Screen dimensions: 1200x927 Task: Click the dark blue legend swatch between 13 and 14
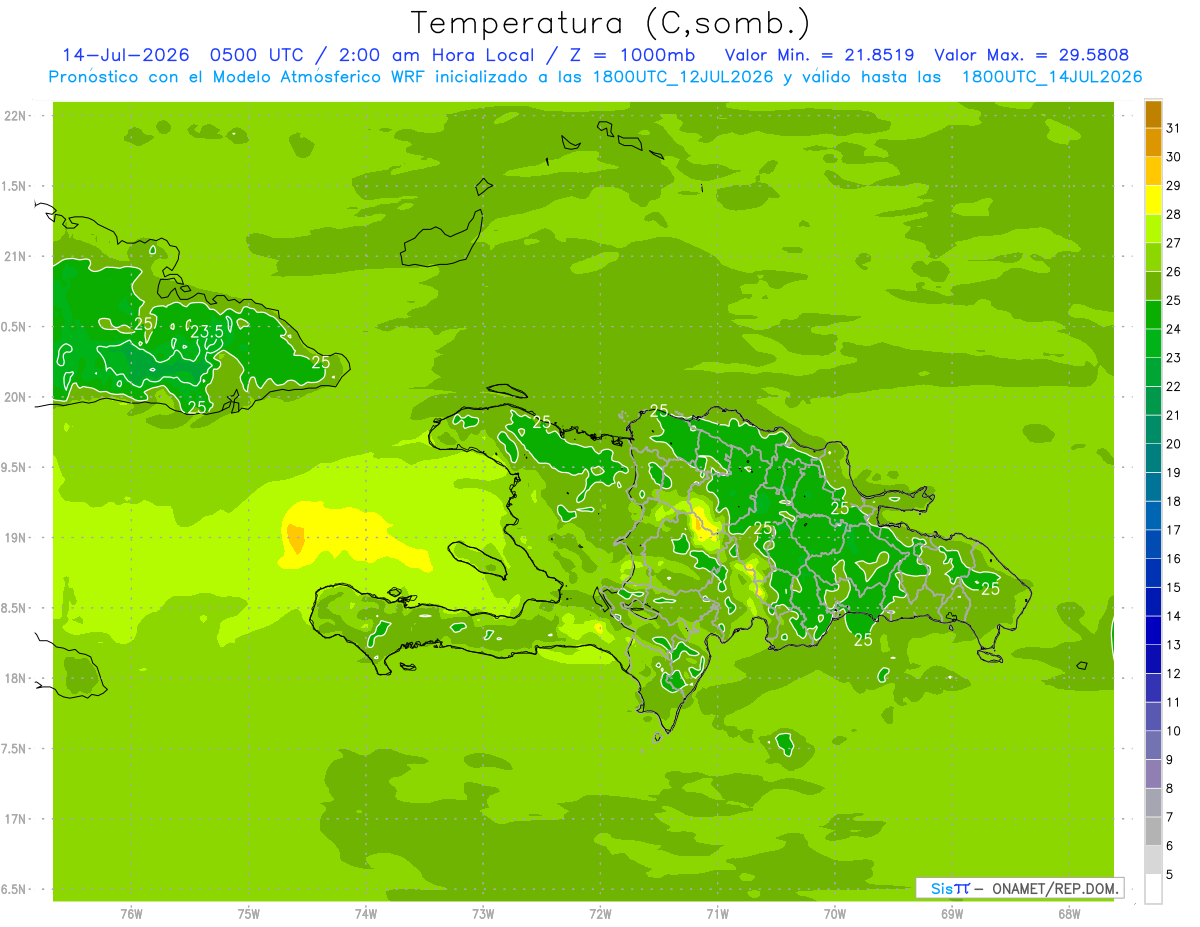1153,630
